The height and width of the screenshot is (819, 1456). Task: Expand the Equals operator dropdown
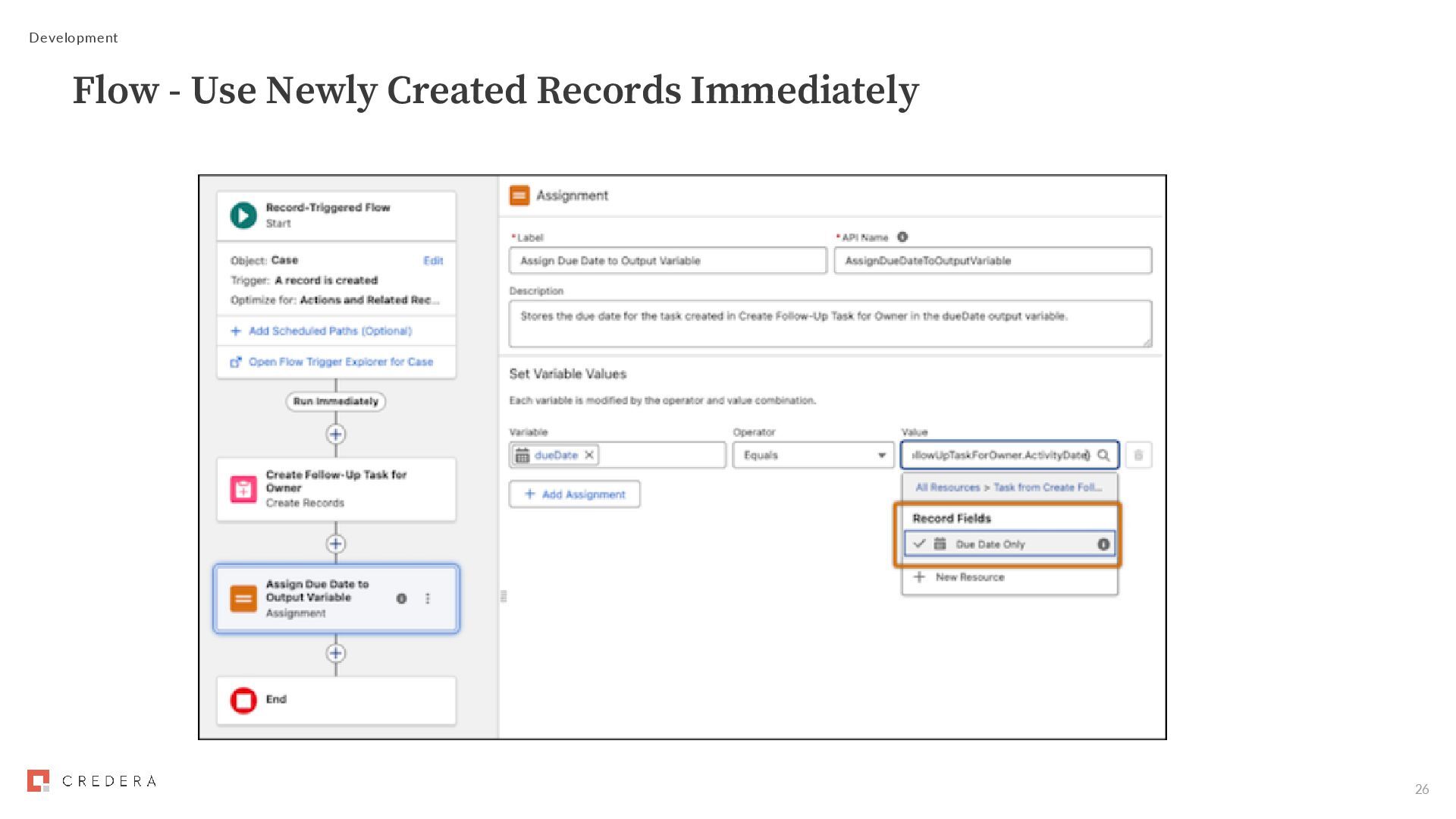(813, 455)
